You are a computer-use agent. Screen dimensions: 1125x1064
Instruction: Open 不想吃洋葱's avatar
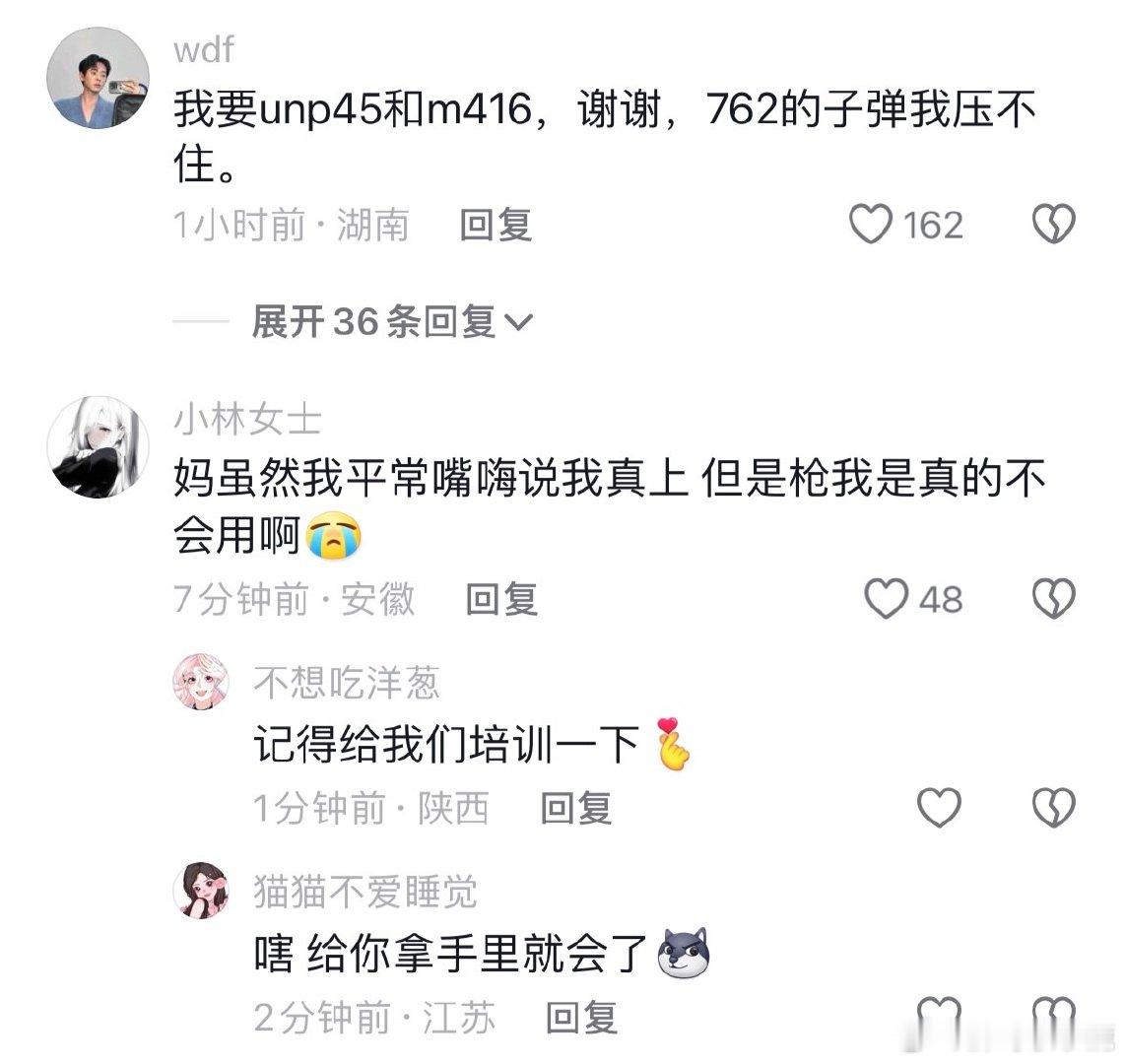coord(201,682)
